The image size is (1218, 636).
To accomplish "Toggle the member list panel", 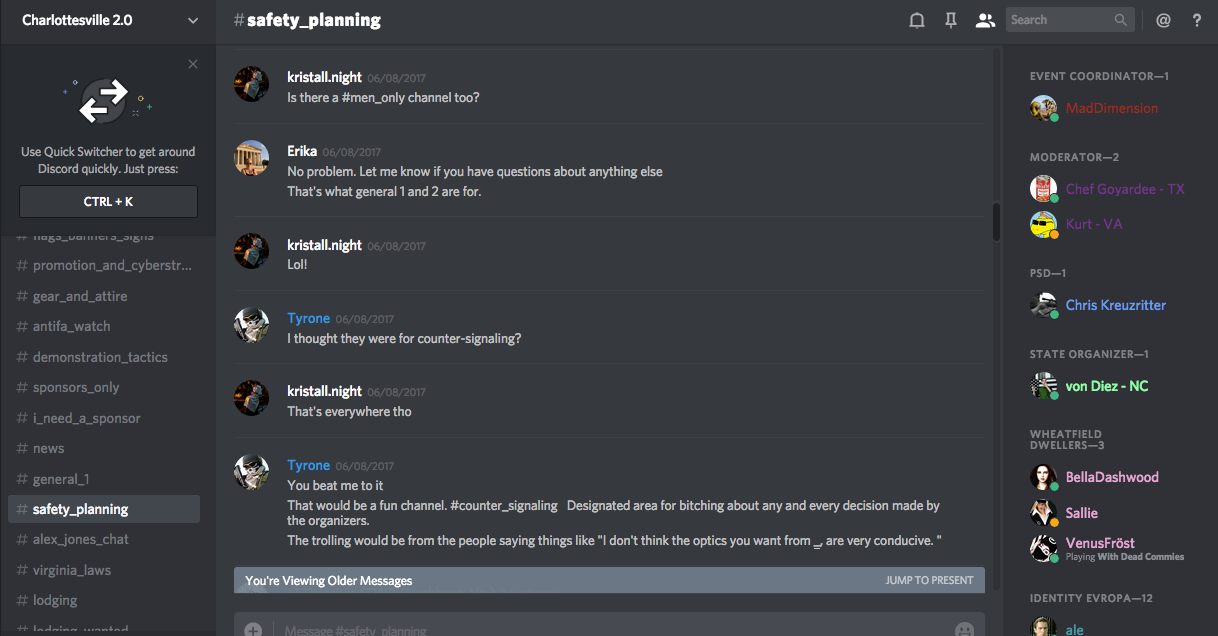I will pyautogui.click(x=985, y=20).
